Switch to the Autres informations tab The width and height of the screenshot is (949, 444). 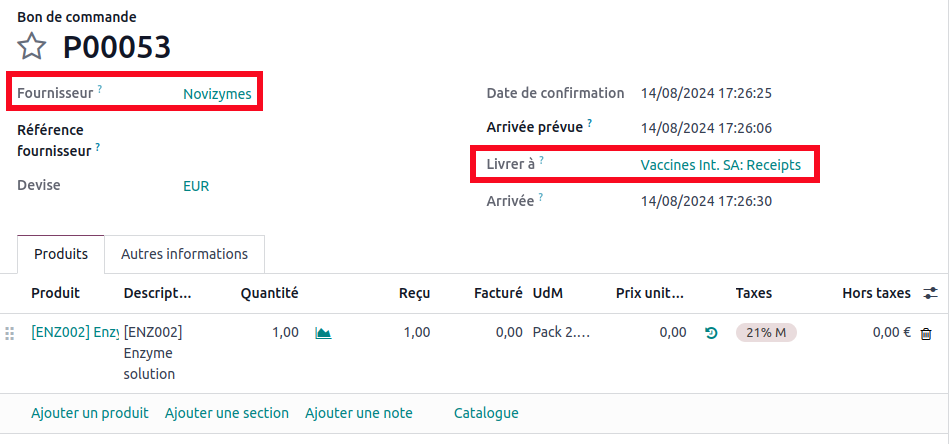184,254
